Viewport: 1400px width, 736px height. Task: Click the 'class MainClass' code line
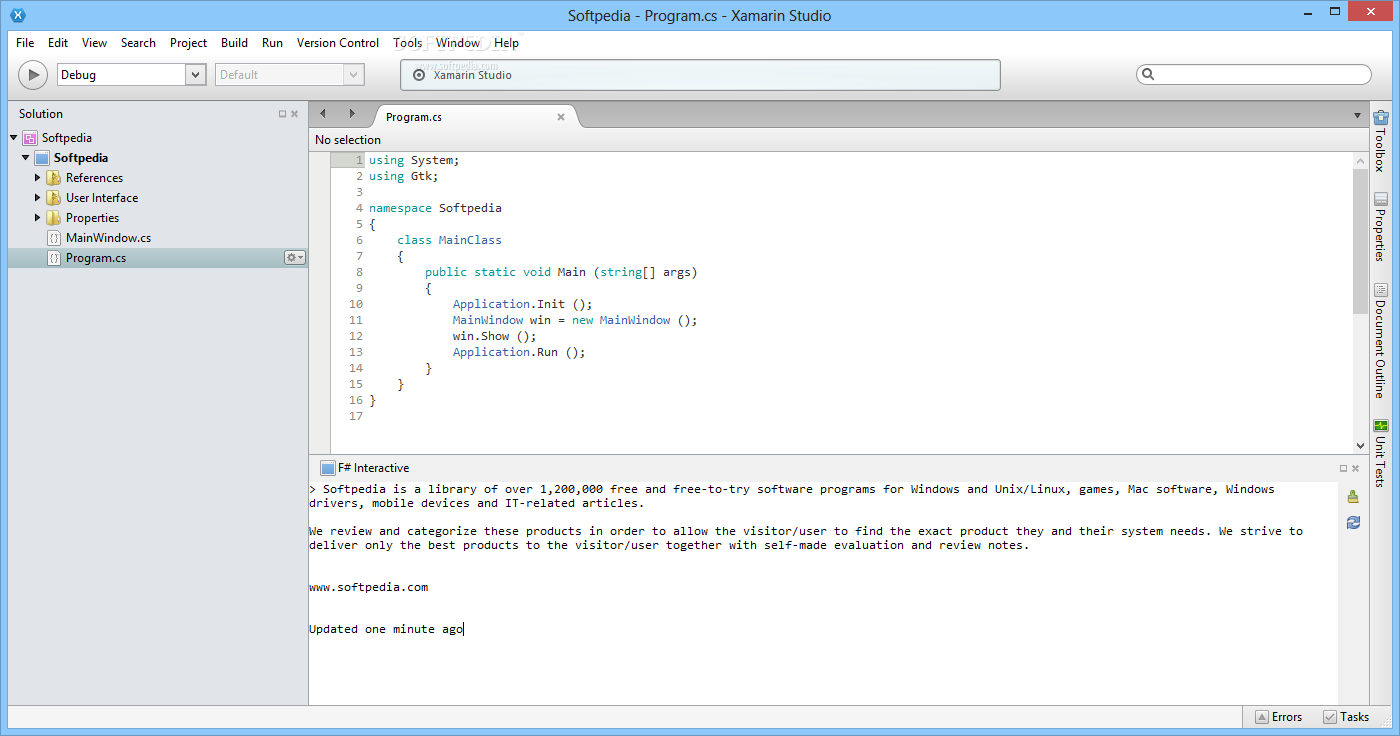tap(449, 240)
